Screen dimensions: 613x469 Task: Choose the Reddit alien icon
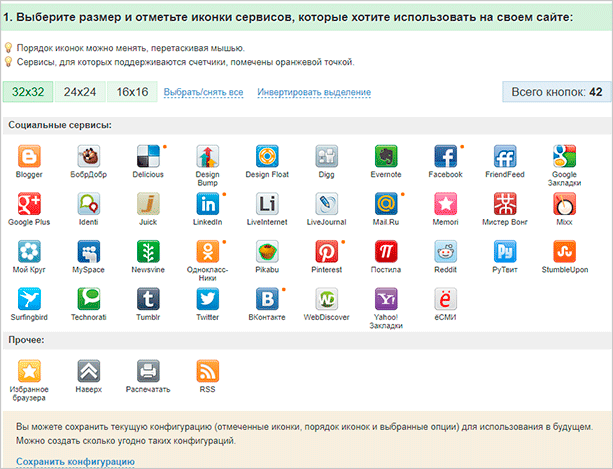(x=445, y=251)
